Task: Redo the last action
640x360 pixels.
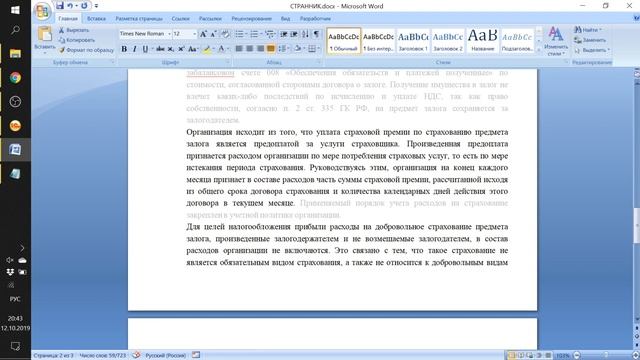Action: pyautogui.click(x=84, y=6)
